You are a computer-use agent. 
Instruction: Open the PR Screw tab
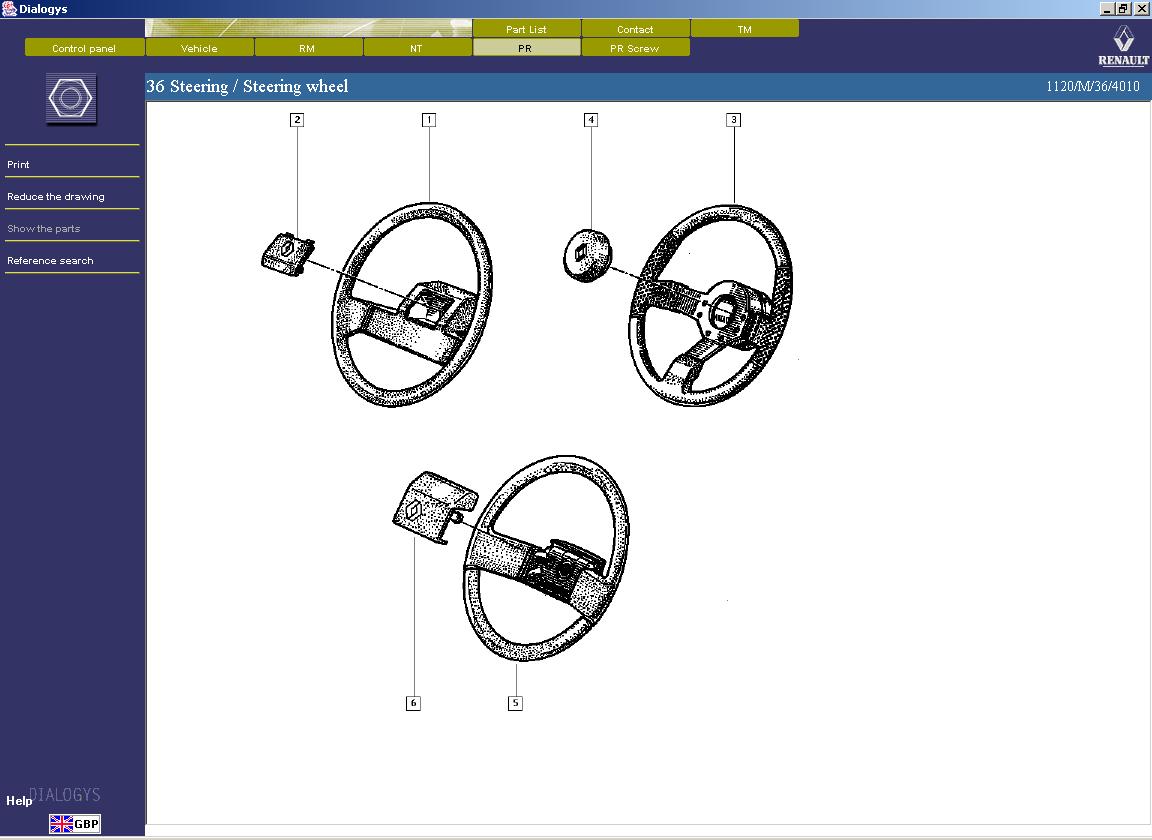635,48
